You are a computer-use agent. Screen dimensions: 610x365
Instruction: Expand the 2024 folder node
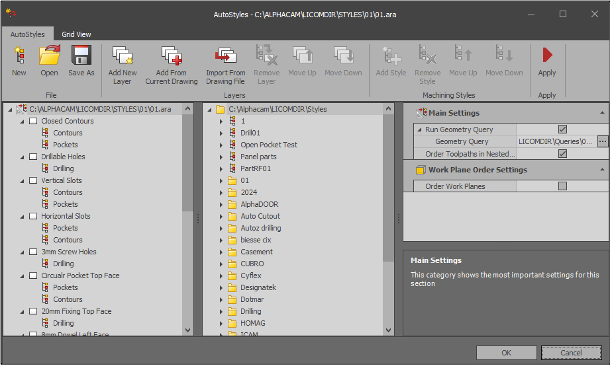coord(221,193)
